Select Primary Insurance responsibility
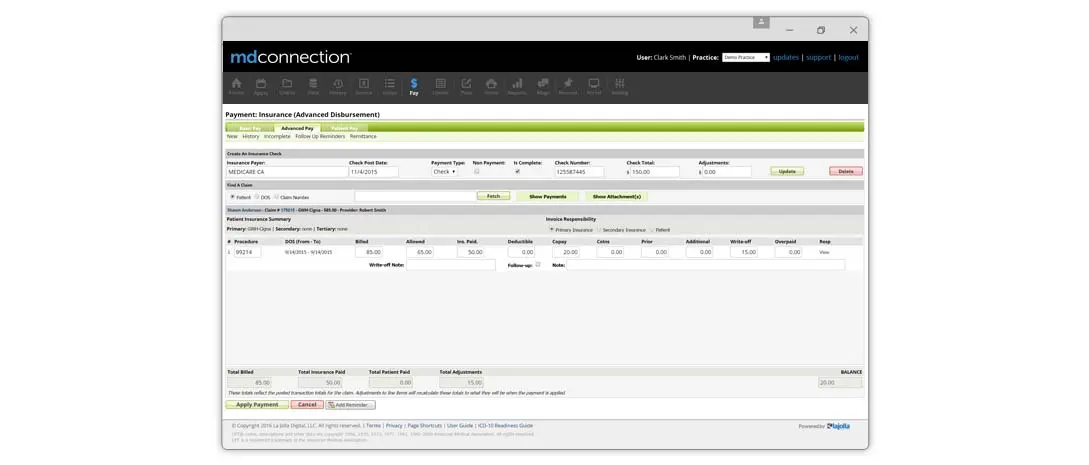The height and width of the screenshot is (465, 1089). coord(551,229)
